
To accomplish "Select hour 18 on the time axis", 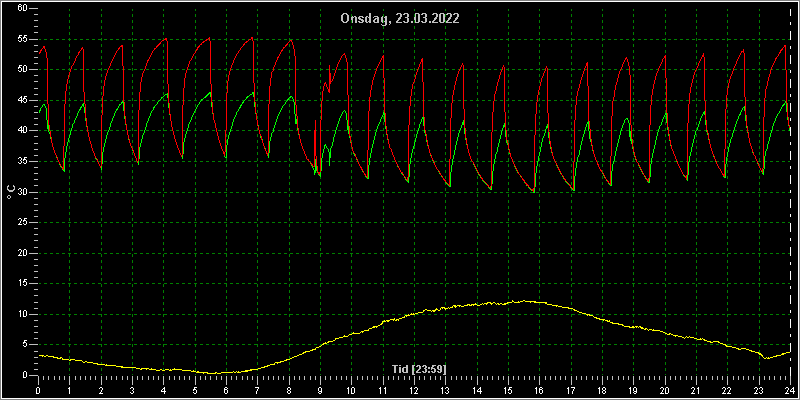I will tap(602, 390).
